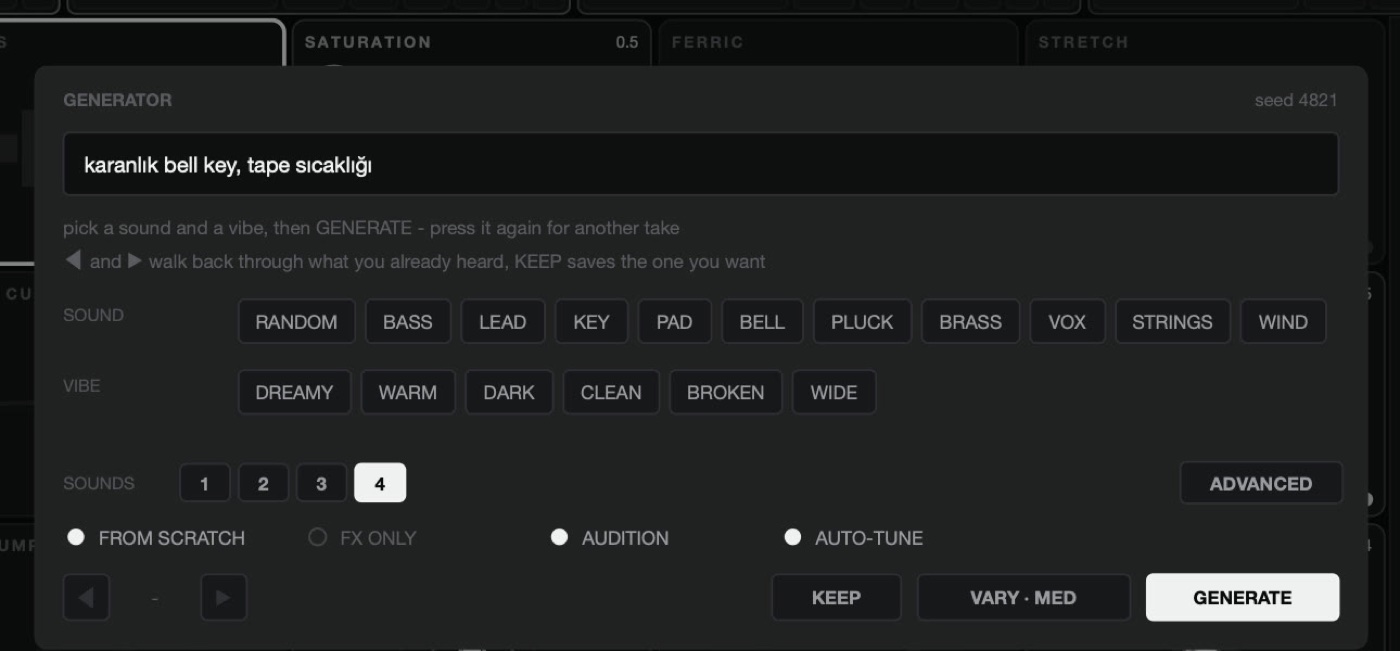The width and height of the screenshot is (1400, 651).
Task: Toggle the AUDITION option
Action: click(x=610, y=538)
